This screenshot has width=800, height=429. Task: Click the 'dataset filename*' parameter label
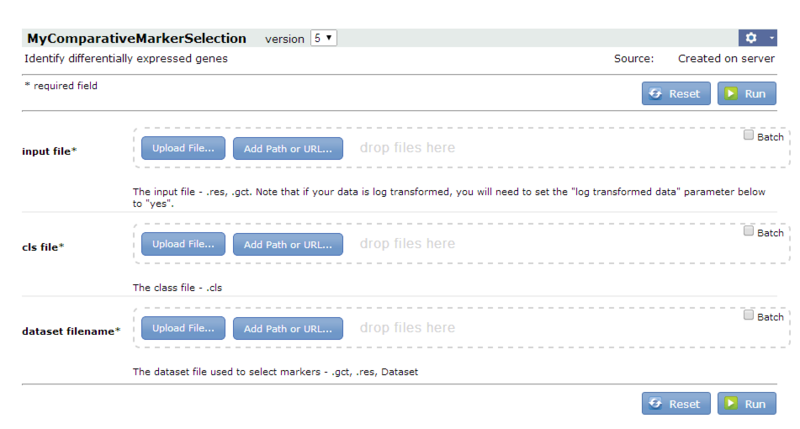click(71, 332)
